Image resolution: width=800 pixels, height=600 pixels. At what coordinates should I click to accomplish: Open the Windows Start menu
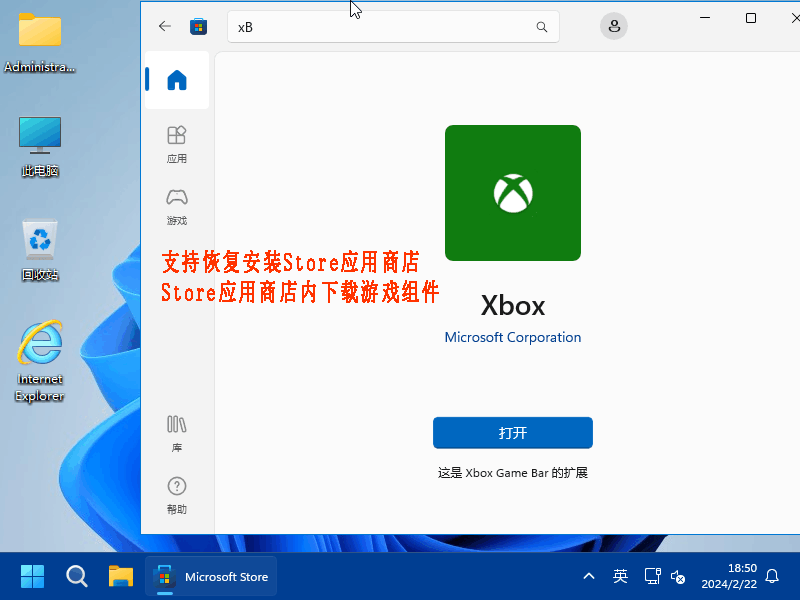point(33,577)
